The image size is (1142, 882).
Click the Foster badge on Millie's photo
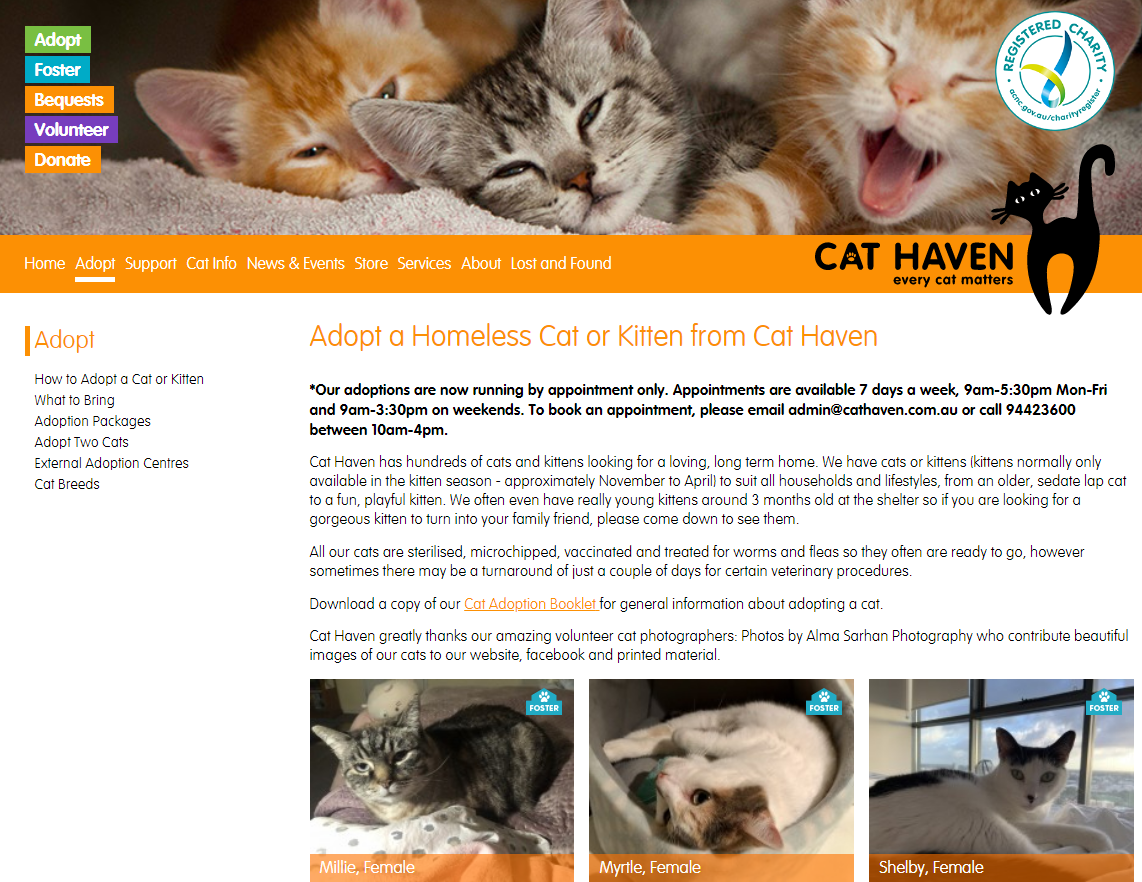544,701
